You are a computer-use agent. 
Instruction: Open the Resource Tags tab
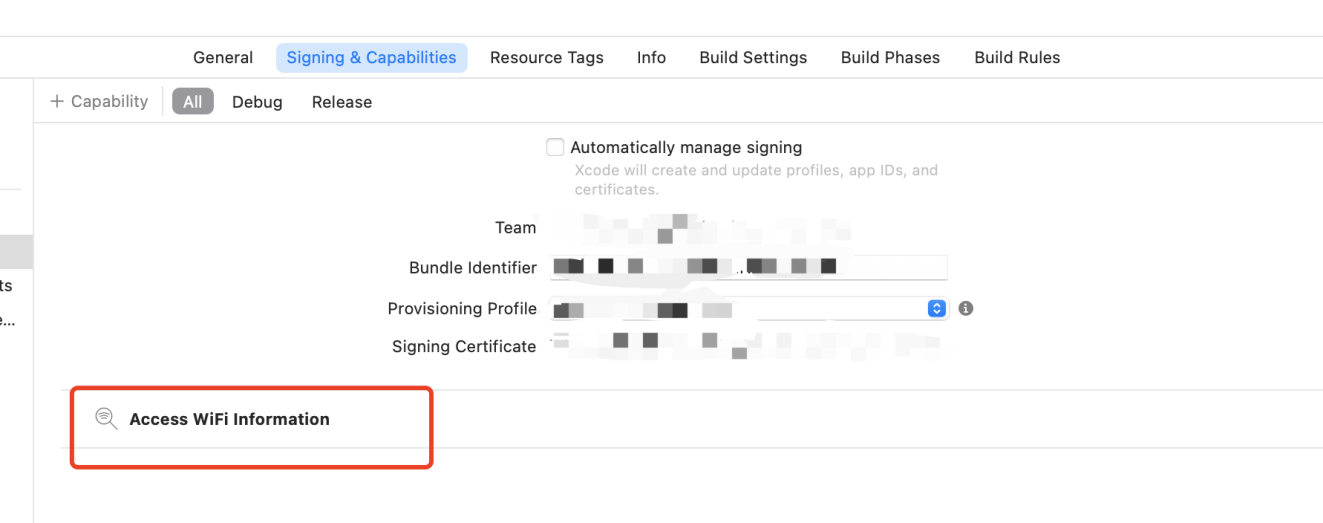(547, 57)
